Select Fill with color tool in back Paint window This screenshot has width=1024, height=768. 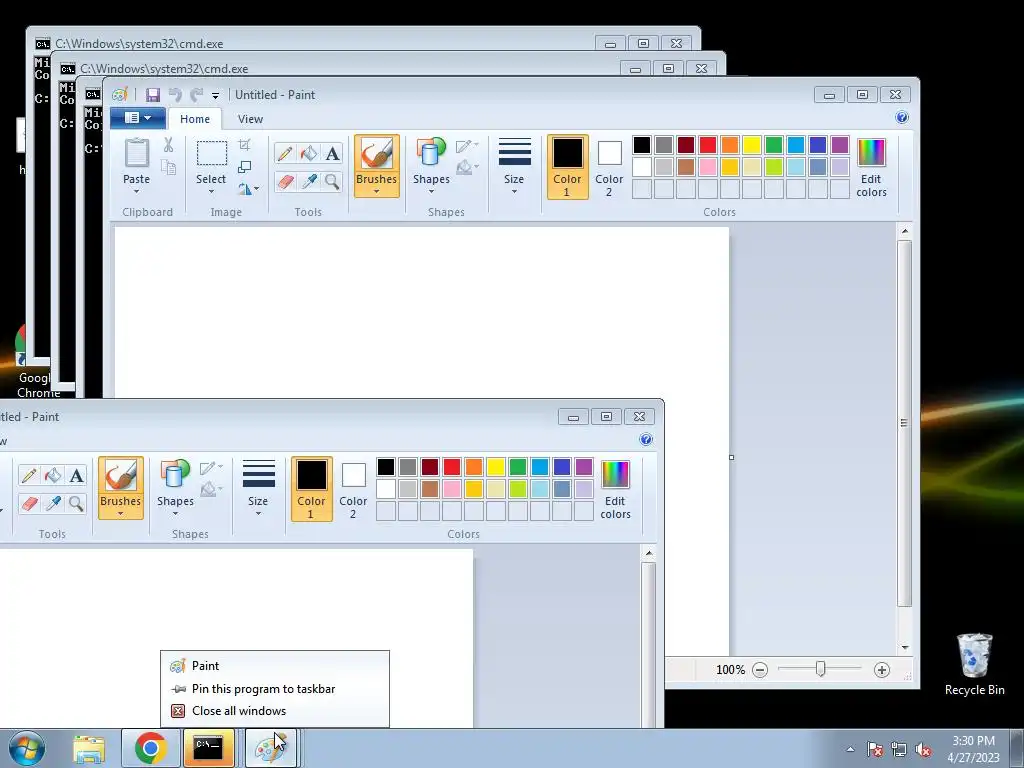click(x=309, y=153)
